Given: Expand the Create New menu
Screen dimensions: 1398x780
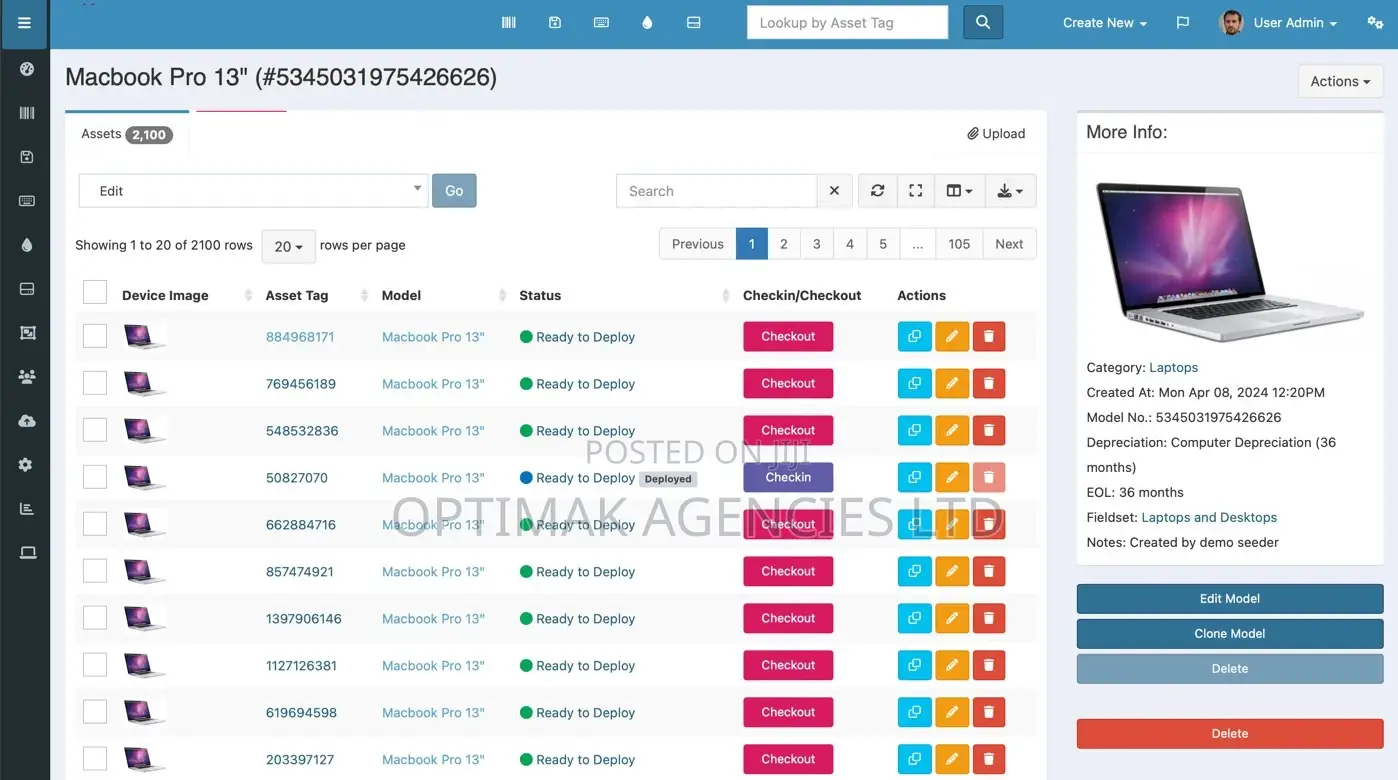Looking at the screenshot, I should pyautogui.click(x=1104, y=22).
